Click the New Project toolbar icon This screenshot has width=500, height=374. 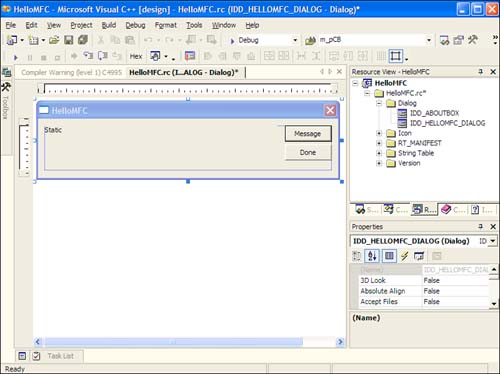(x=12, y=40)
